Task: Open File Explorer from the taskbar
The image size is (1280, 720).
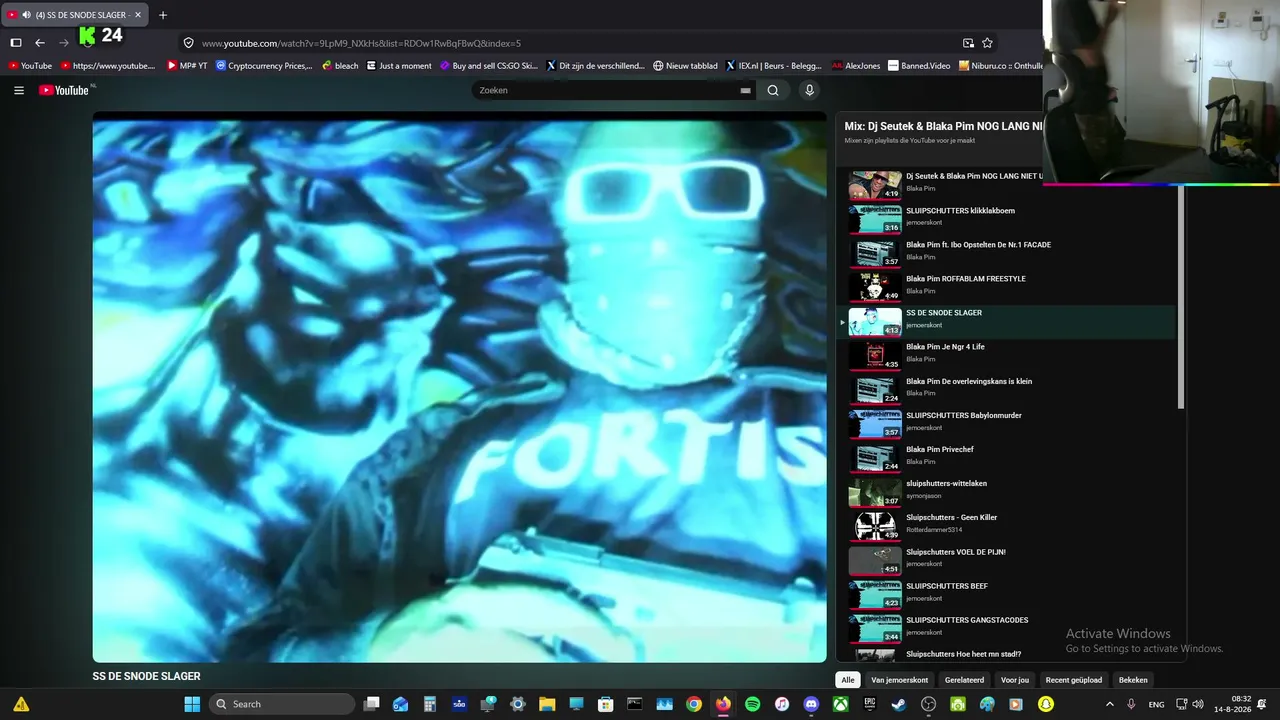Action: tap(547, 704)
